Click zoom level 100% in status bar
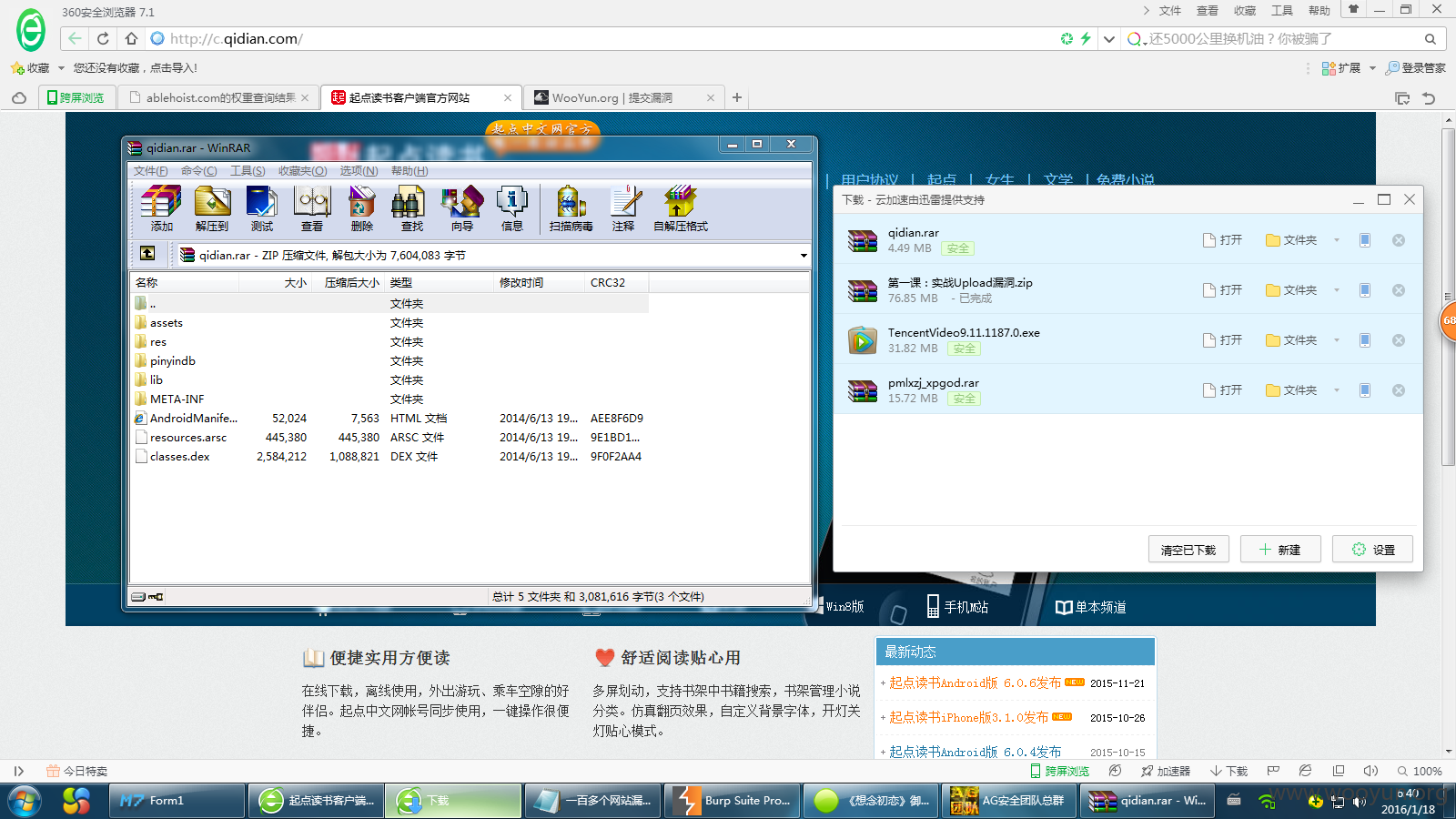Screen dimensions: 1456x819 pyautogui.click(x=1420, y=771)
